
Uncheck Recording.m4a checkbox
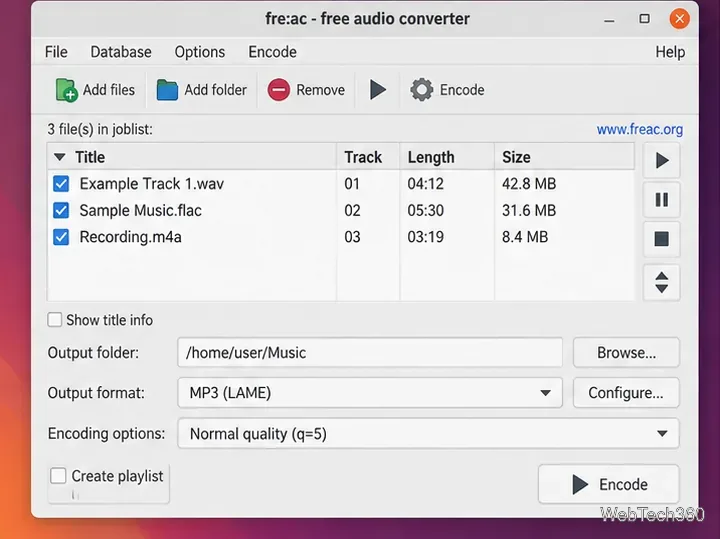61,237
